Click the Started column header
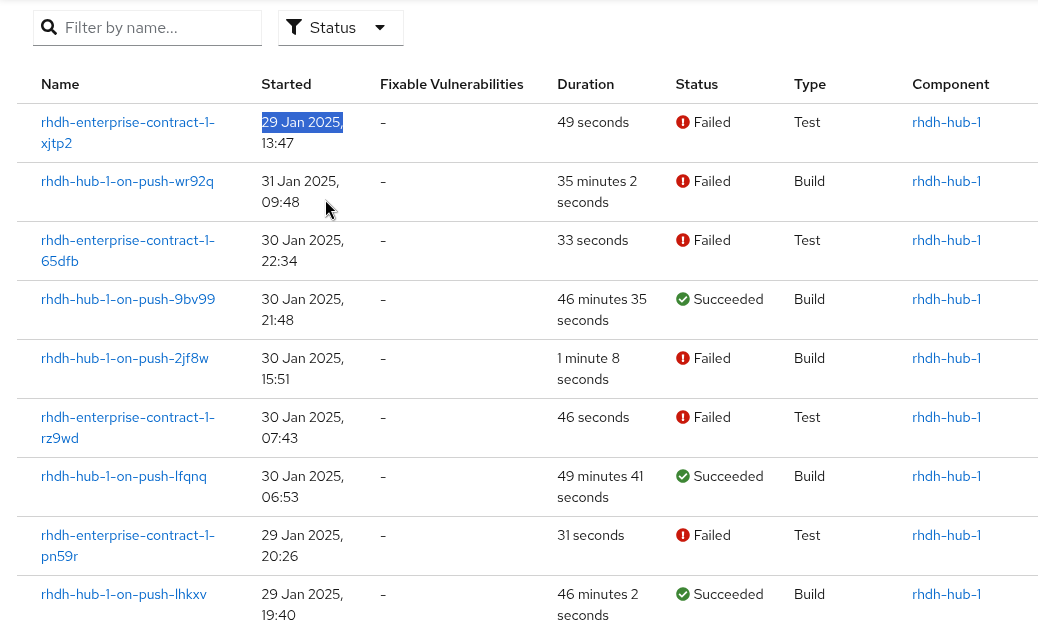 tap(286, 85)
